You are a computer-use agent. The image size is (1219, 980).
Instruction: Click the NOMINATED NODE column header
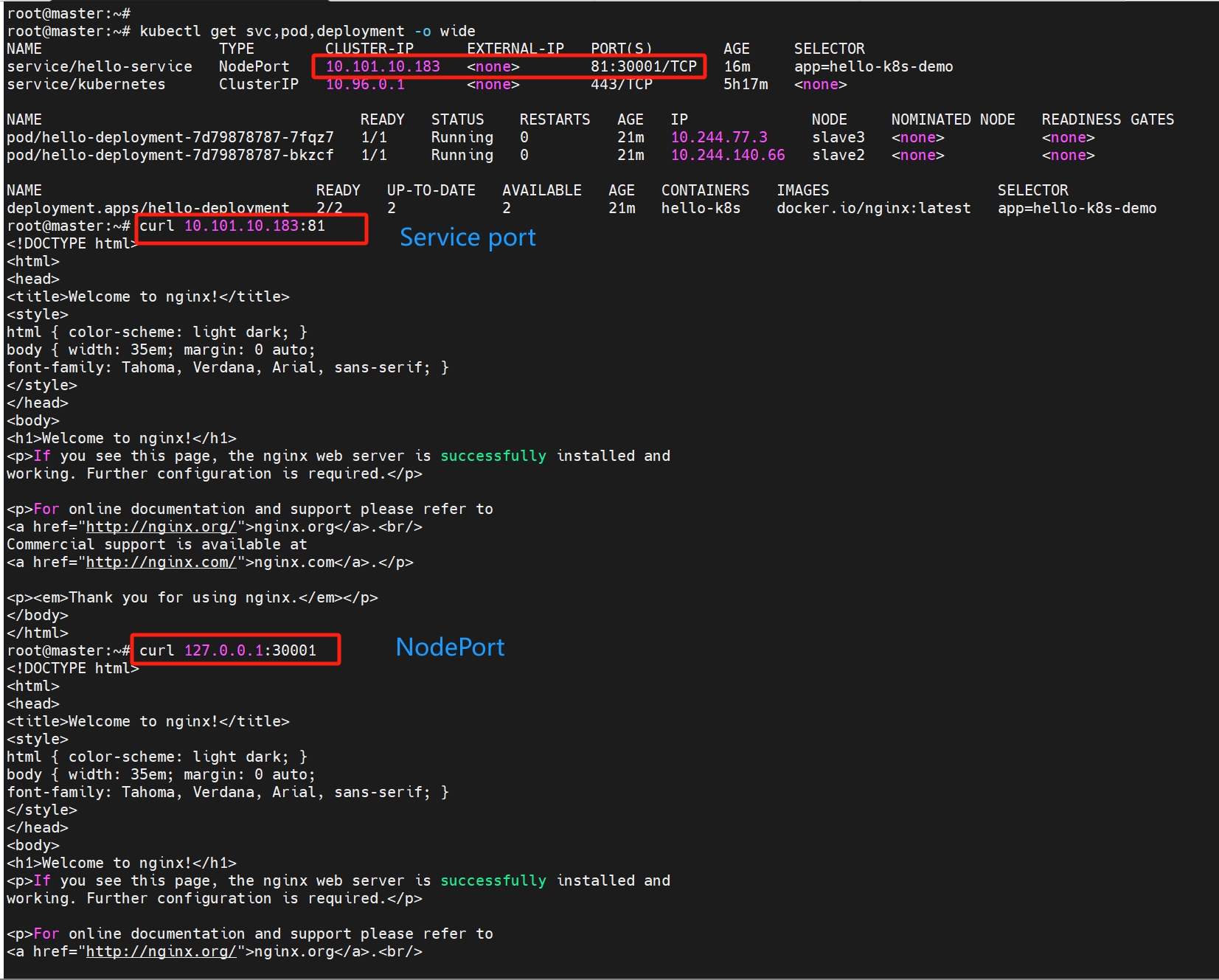pyautogui.click(x=954, y=119)
